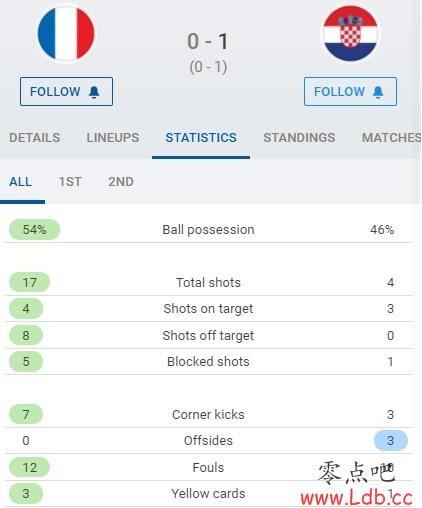Click the blue Offsides 3 badge
Viewport: 422px width, 508px height.
click(391, 441)
